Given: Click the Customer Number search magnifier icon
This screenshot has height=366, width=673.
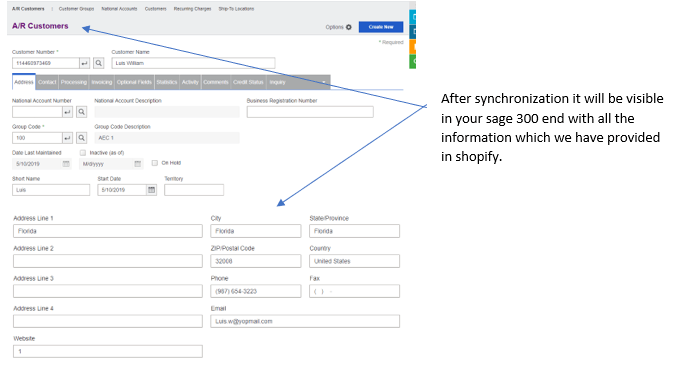Looking at the screenshot, I should tap(98, 63).
